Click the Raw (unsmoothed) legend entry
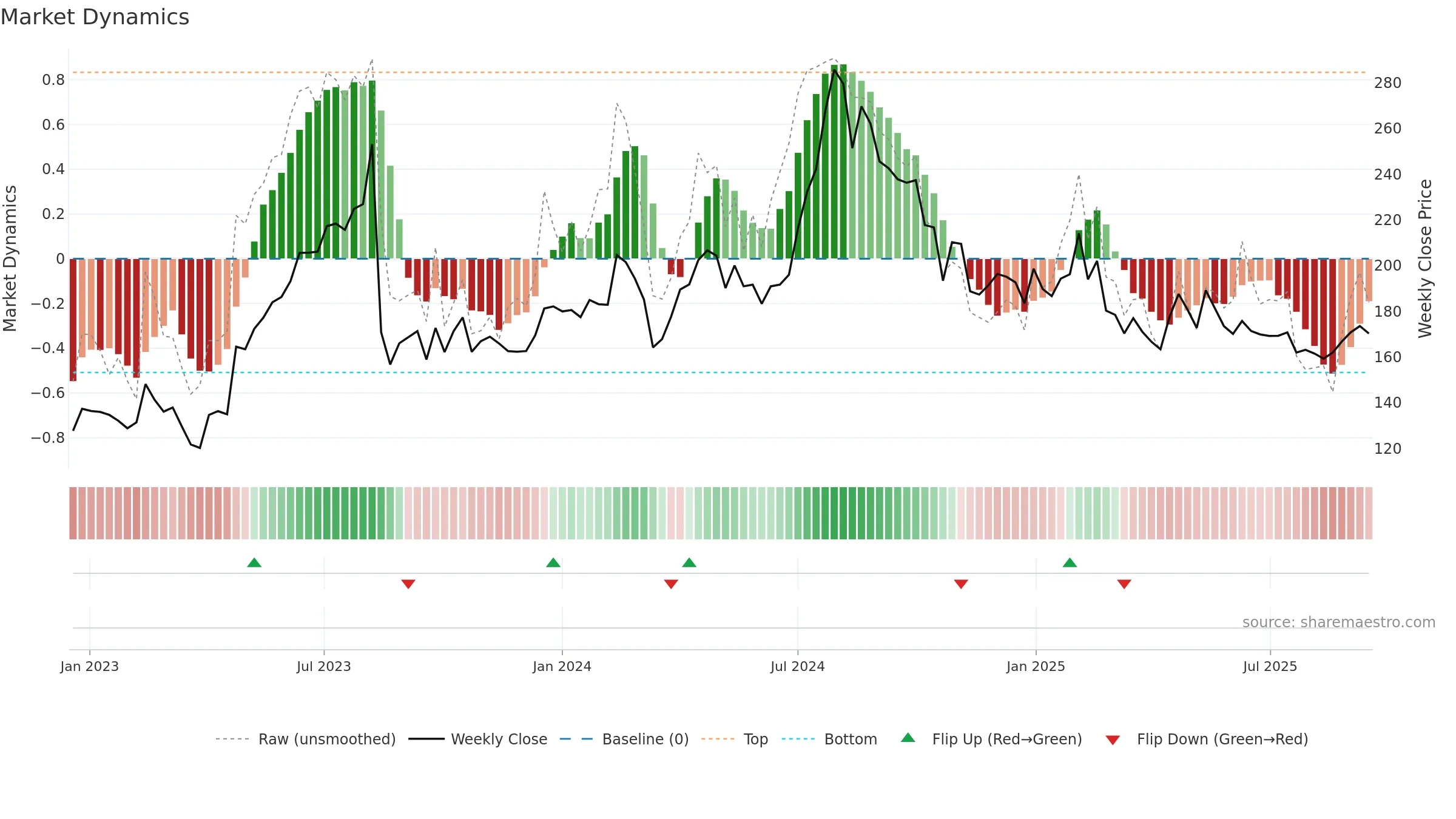This screenshot has height=819, width=1456. [305, 739]
